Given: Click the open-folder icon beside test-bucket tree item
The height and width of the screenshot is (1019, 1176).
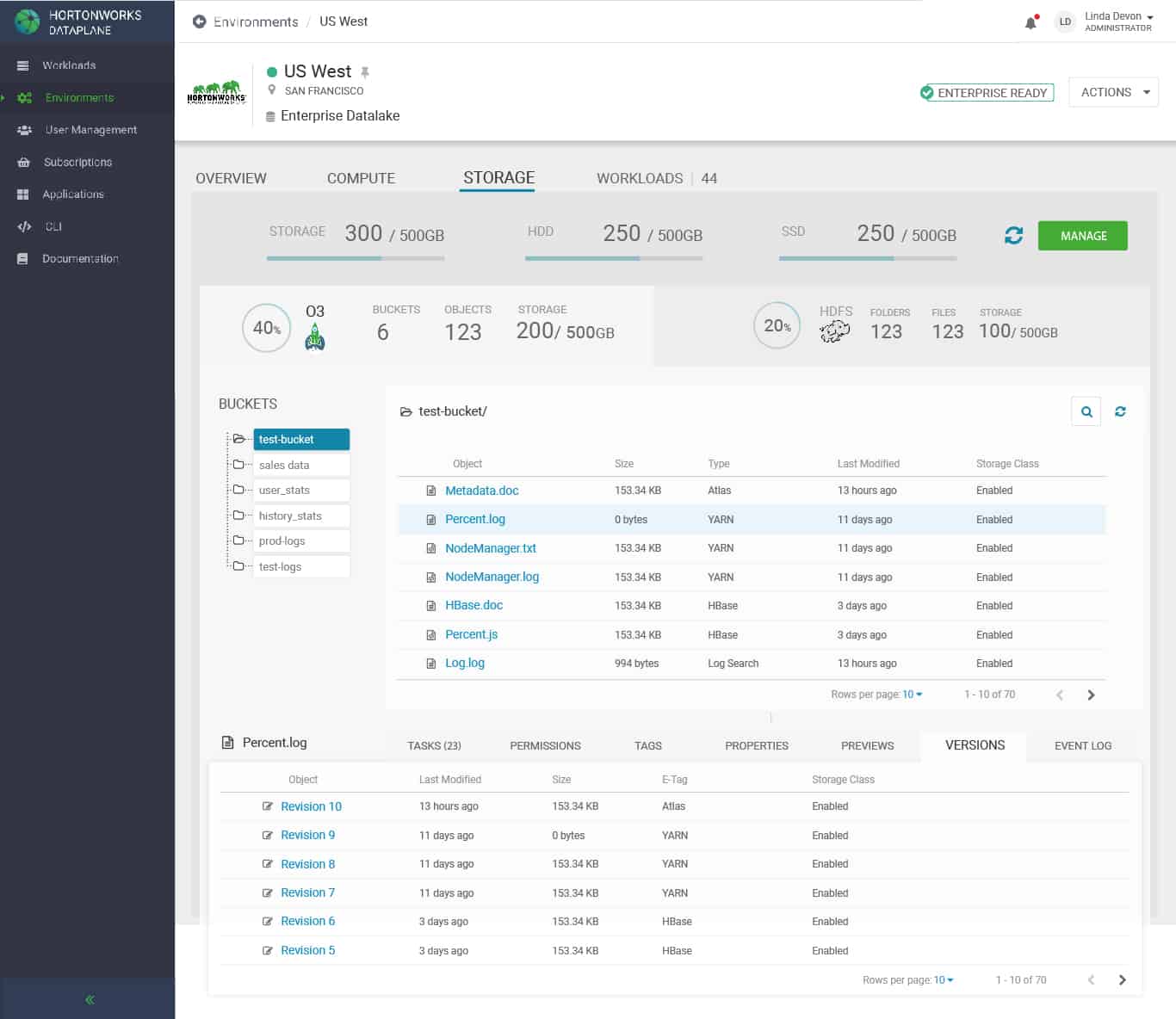Looking at the screenshot, I should [x=239, y=439].
